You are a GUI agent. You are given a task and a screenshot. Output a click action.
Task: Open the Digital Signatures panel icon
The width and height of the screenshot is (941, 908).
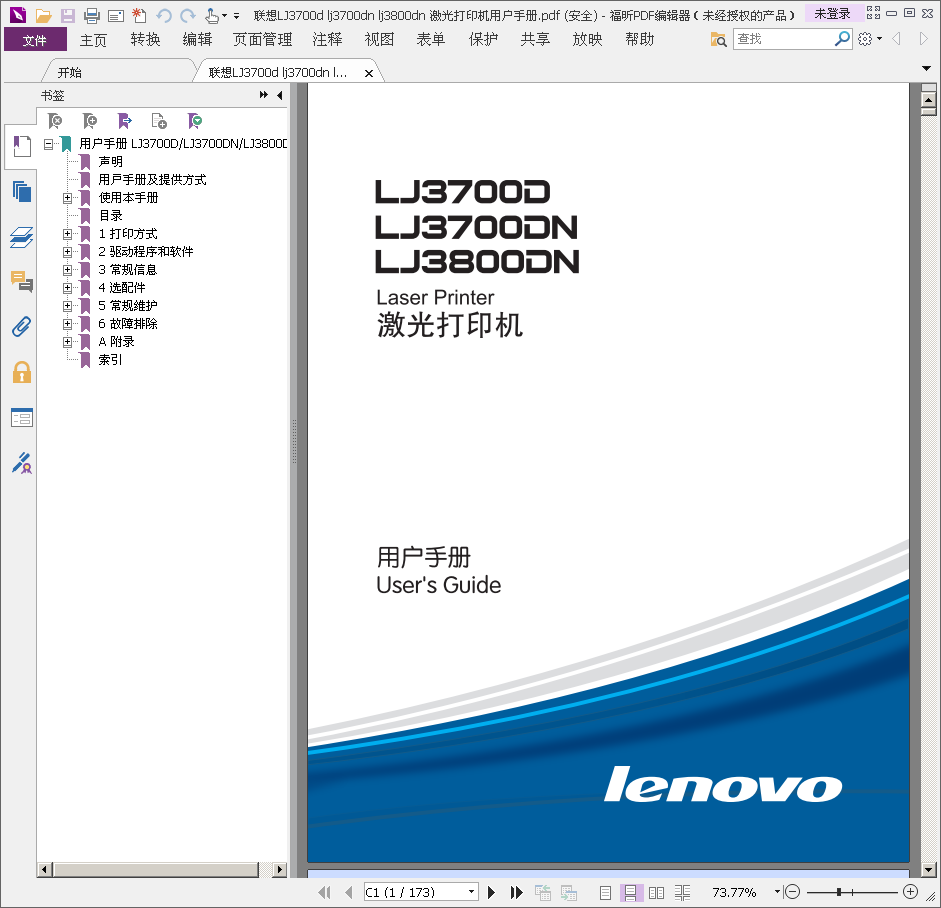[x=22, y=463]
